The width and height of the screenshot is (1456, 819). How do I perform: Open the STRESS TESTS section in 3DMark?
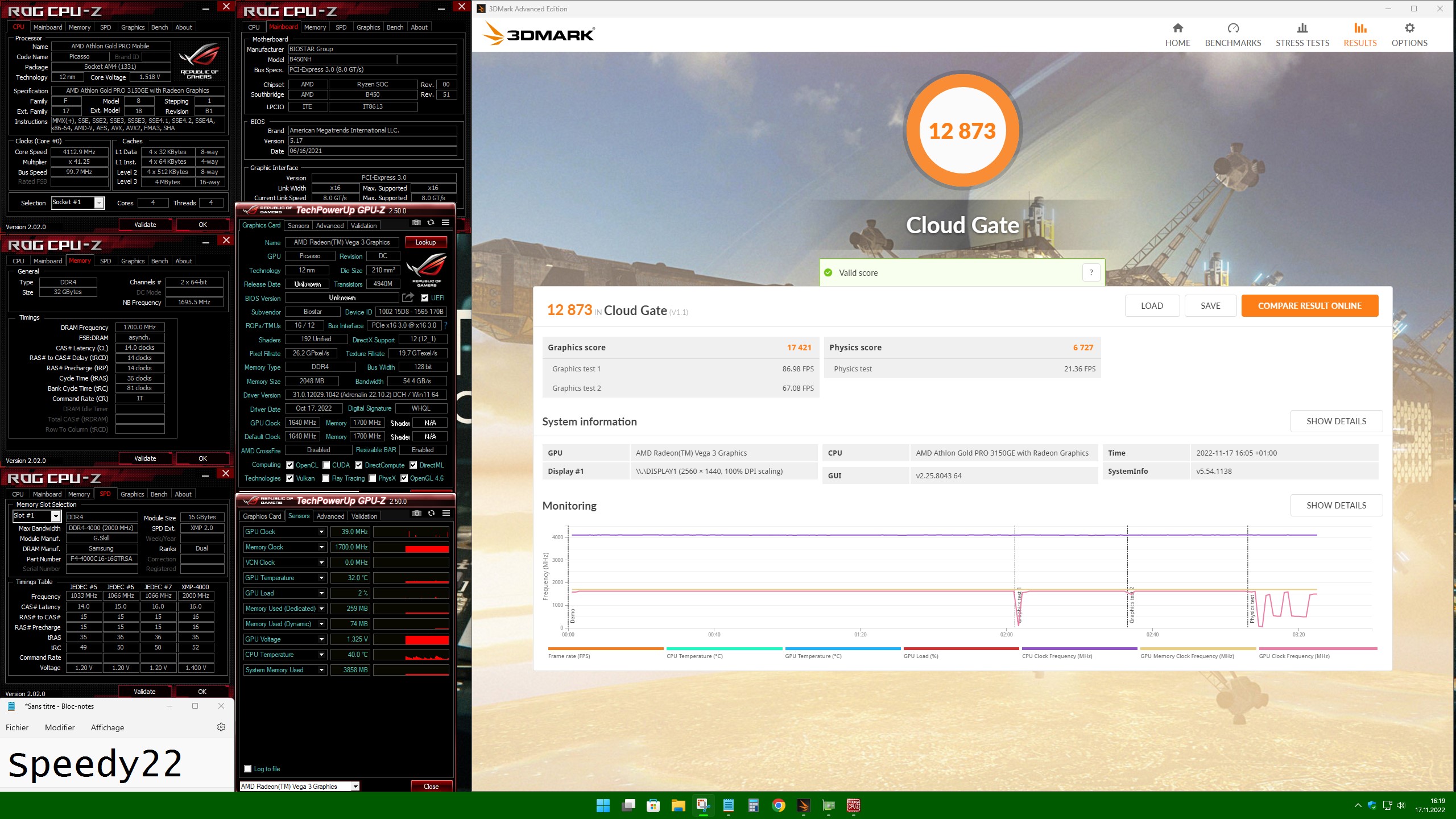click(1302, 35)
